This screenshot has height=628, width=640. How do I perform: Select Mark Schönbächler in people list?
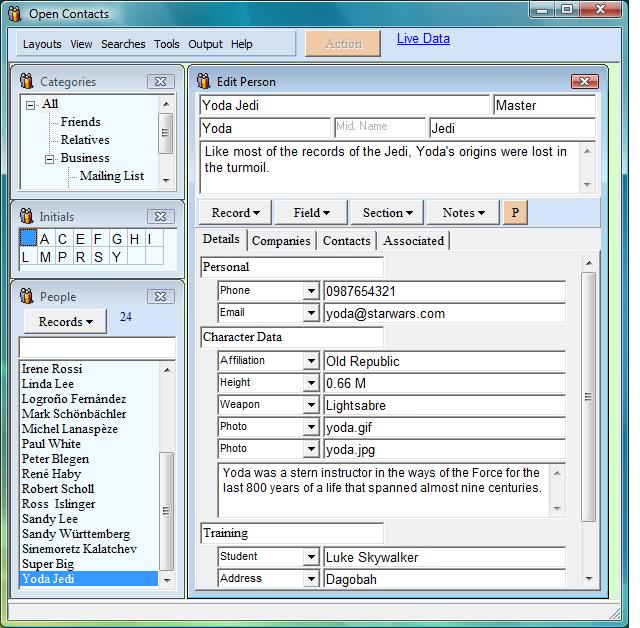click(x=89, y=414)
